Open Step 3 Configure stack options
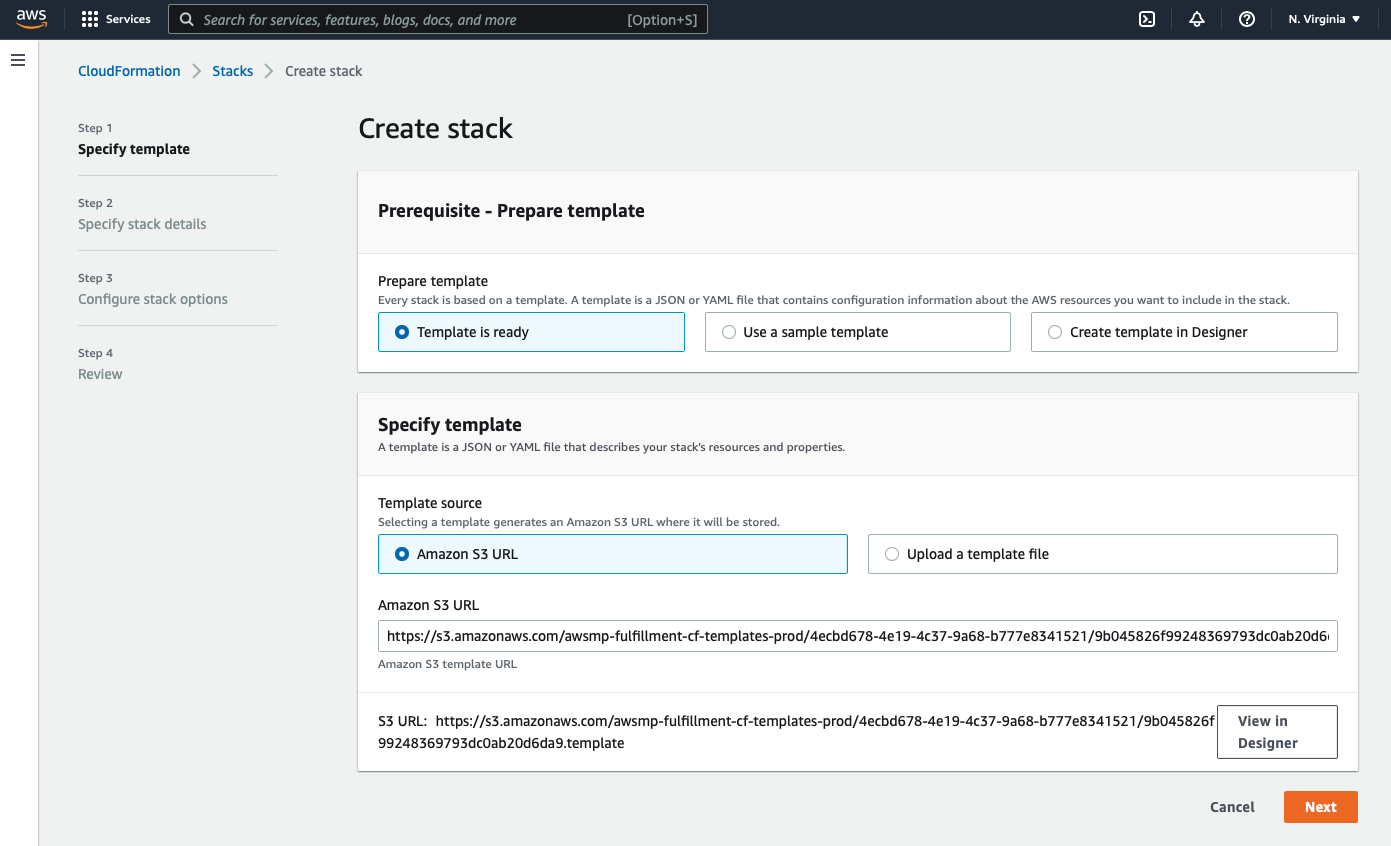1391x846 pixels. (x=152, y=298)
